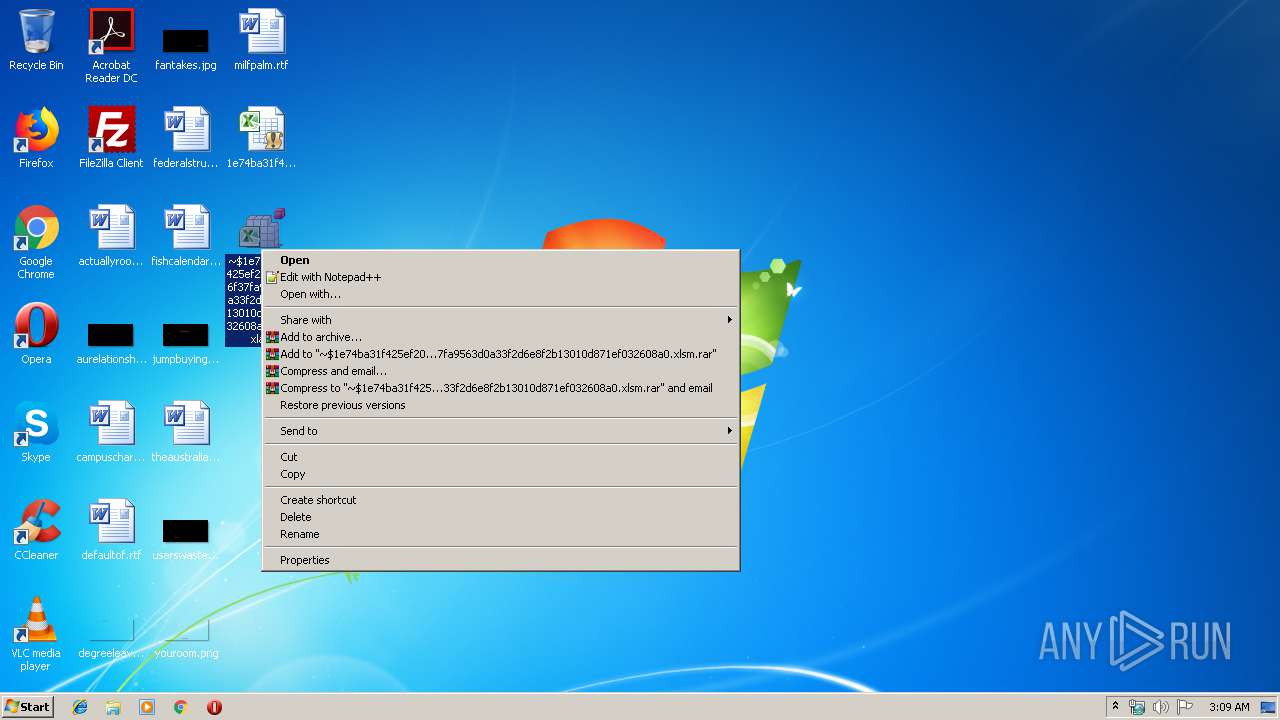Viewport: 1280px width, 720px height.
Task: Choose Delete in context menu
Action: [x=500, y=517]
